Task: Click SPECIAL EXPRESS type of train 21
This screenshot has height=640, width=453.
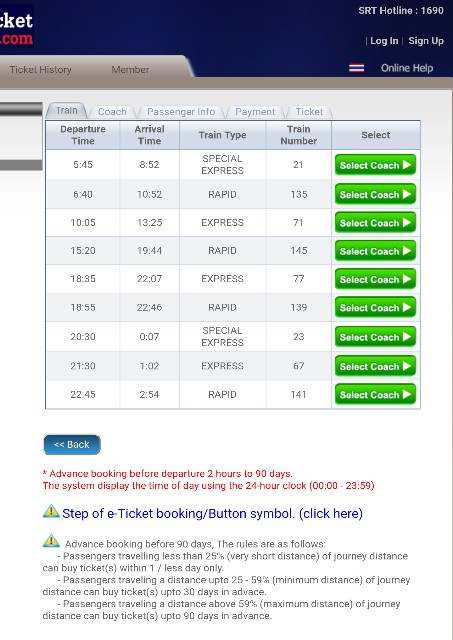Action: tap(222, 164)
